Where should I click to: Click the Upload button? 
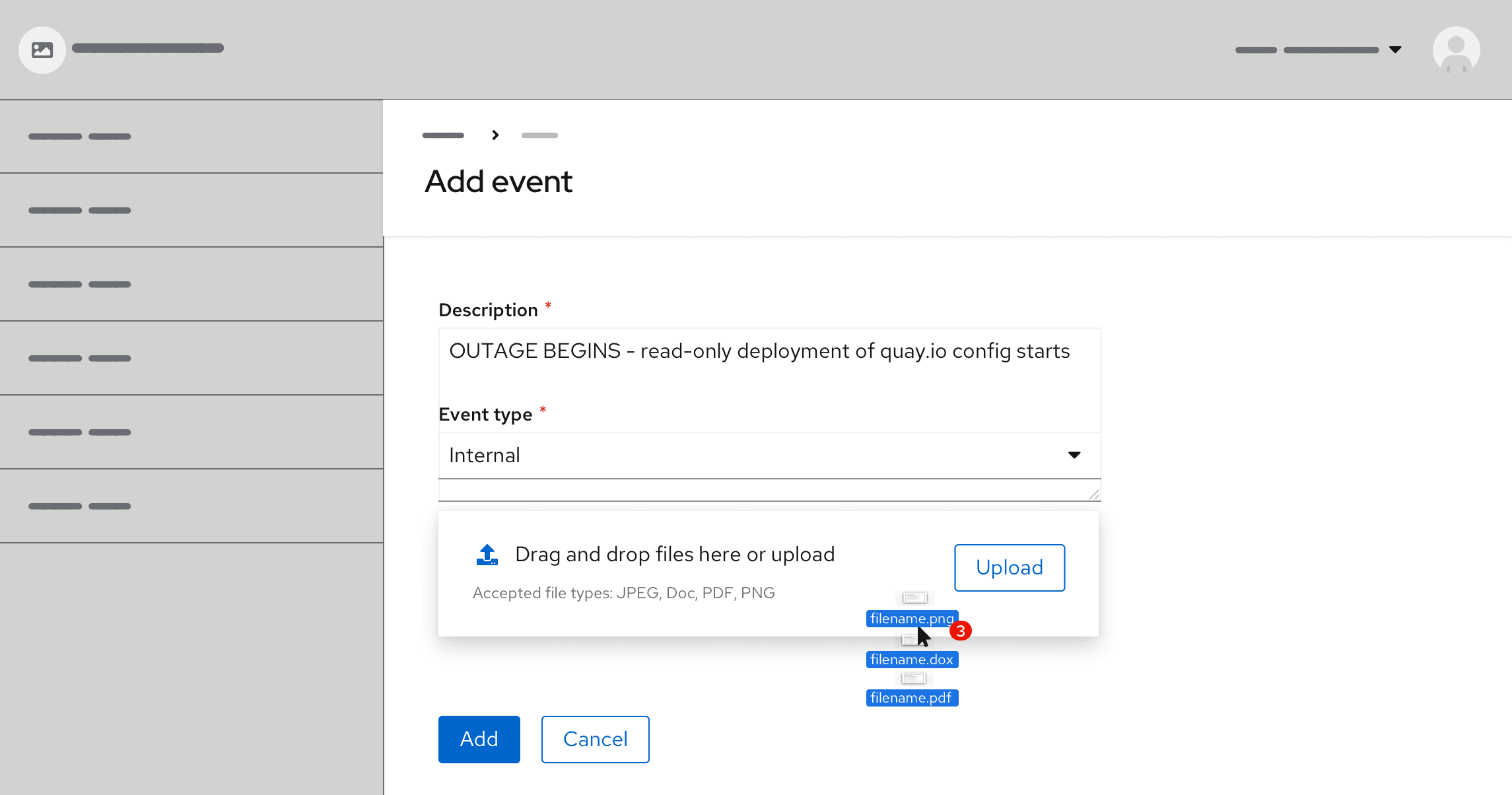click(x=1009, y=568)
